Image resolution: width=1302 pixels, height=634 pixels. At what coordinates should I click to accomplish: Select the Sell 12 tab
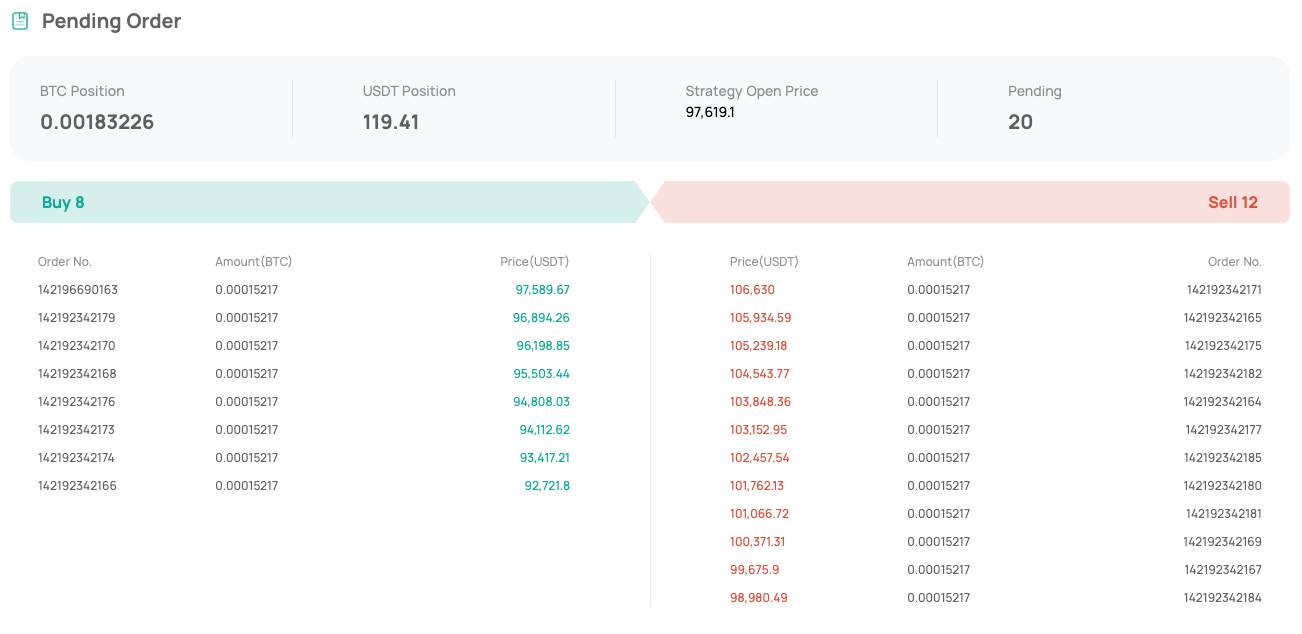pos(1232,202)
